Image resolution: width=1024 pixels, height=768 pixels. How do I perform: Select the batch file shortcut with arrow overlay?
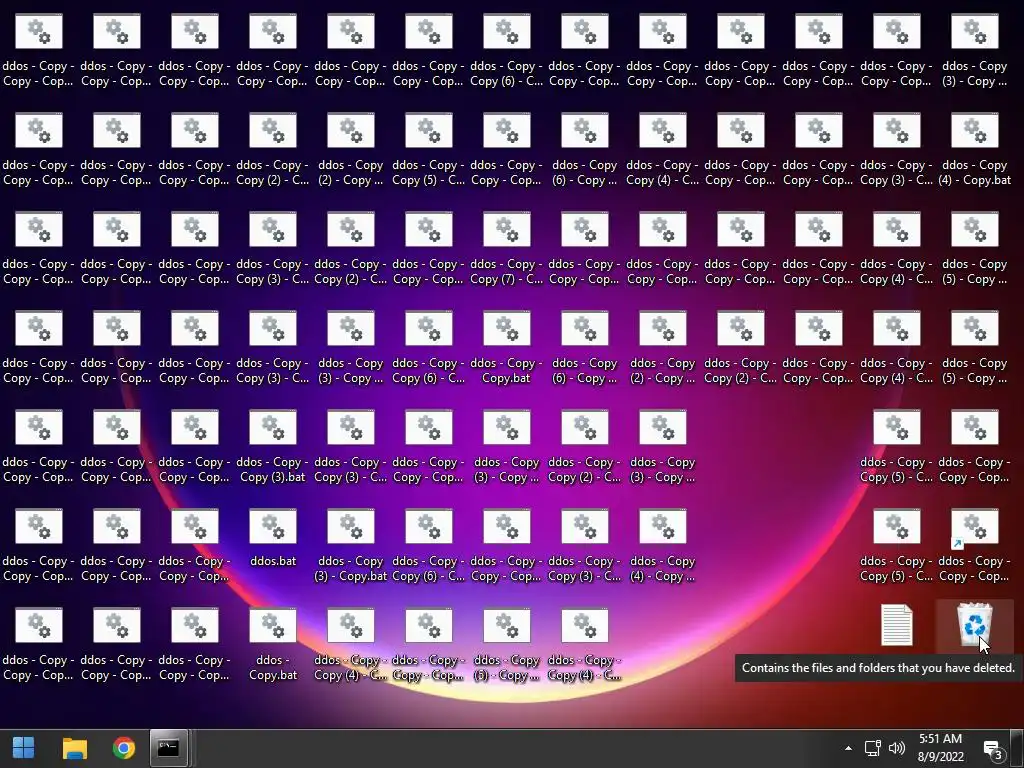[x=974, y=545]
